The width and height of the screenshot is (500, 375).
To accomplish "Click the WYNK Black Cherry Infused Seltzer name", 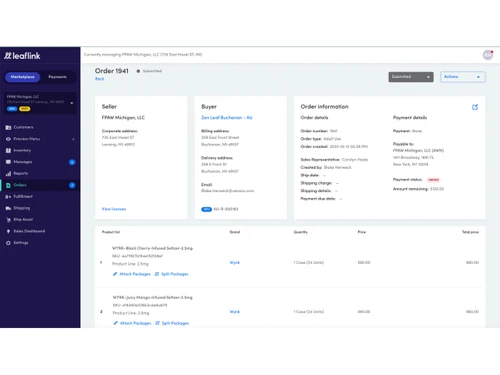I will click(x=152, y=248).
